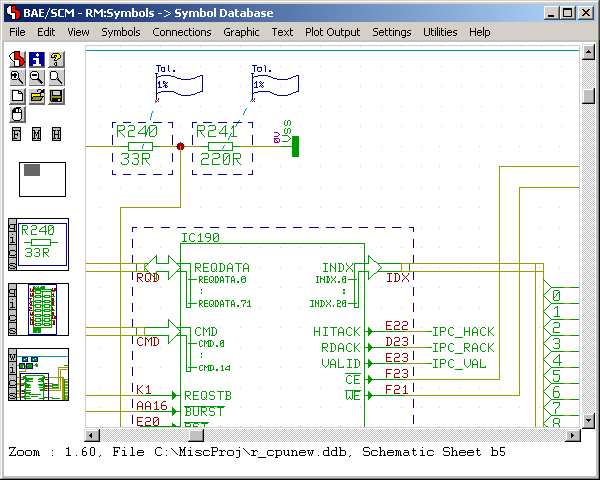Image resolution: width=600 pixels, height=480 pixels.
Task: Toggle the H button in left panel
Action: point(56,134)
